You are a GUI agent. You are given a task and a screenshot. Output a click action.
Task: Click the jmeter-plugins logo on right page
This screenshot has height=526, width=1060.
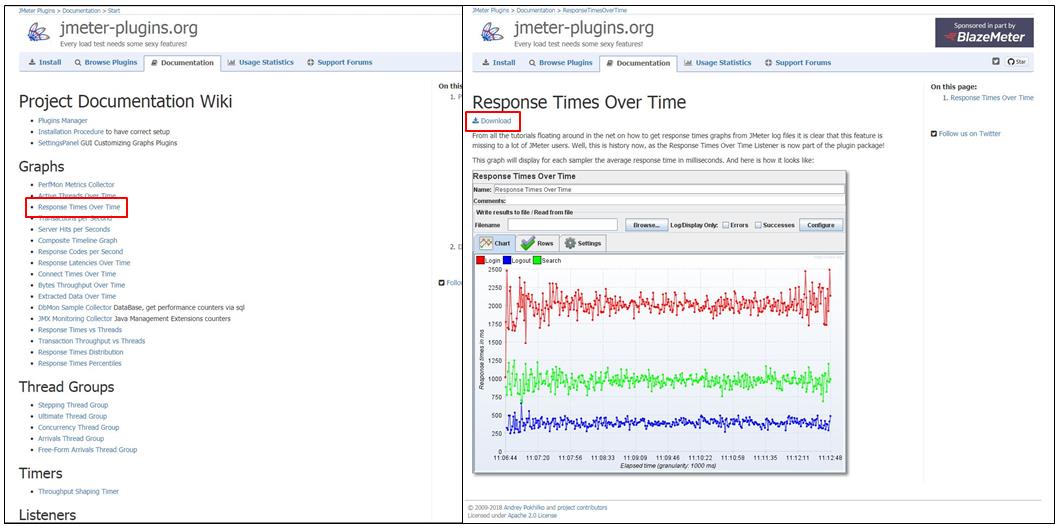point(492,32)
